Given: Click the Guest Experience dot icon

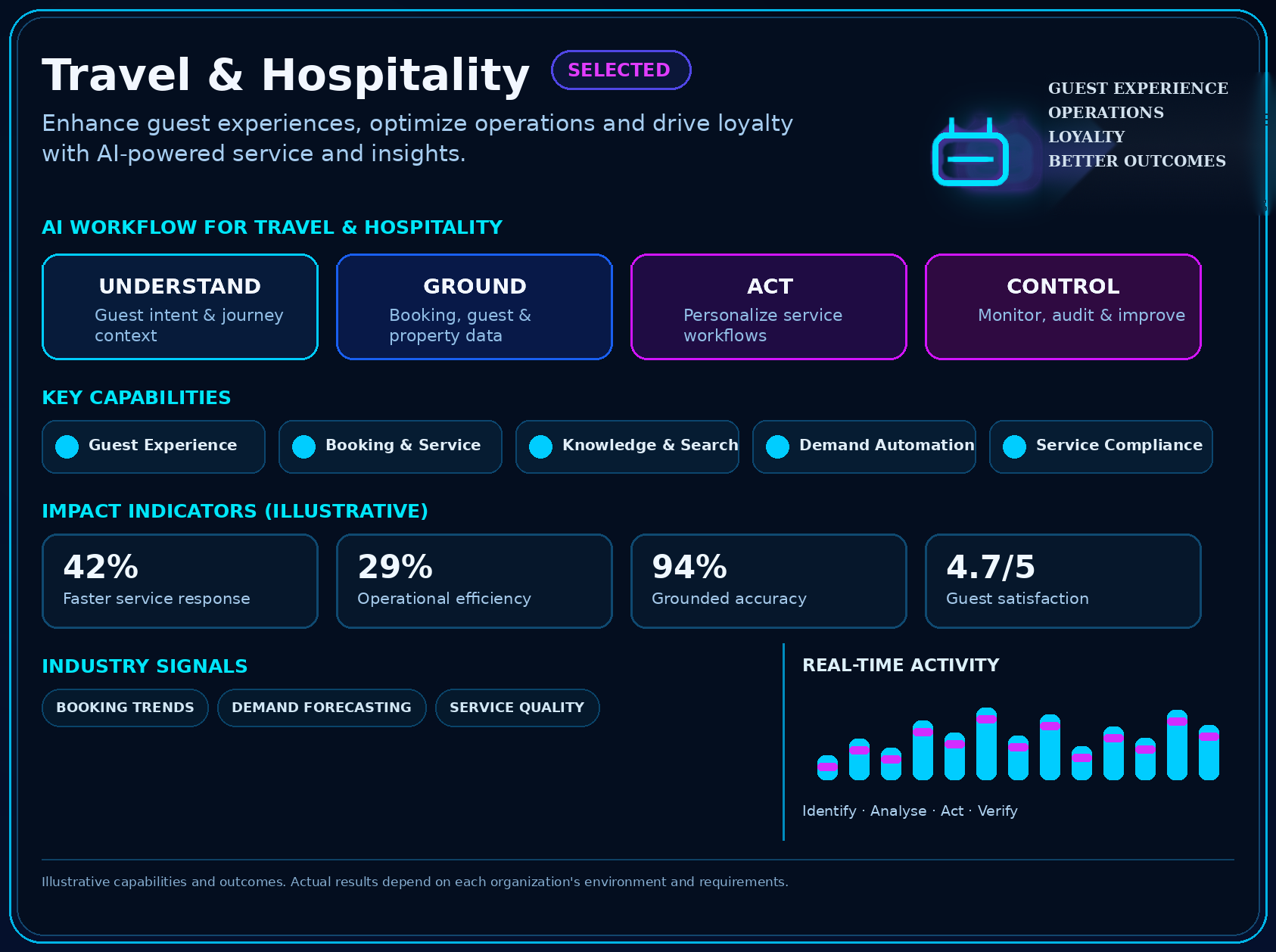Looking at the screenshot, I should (67, 446).
